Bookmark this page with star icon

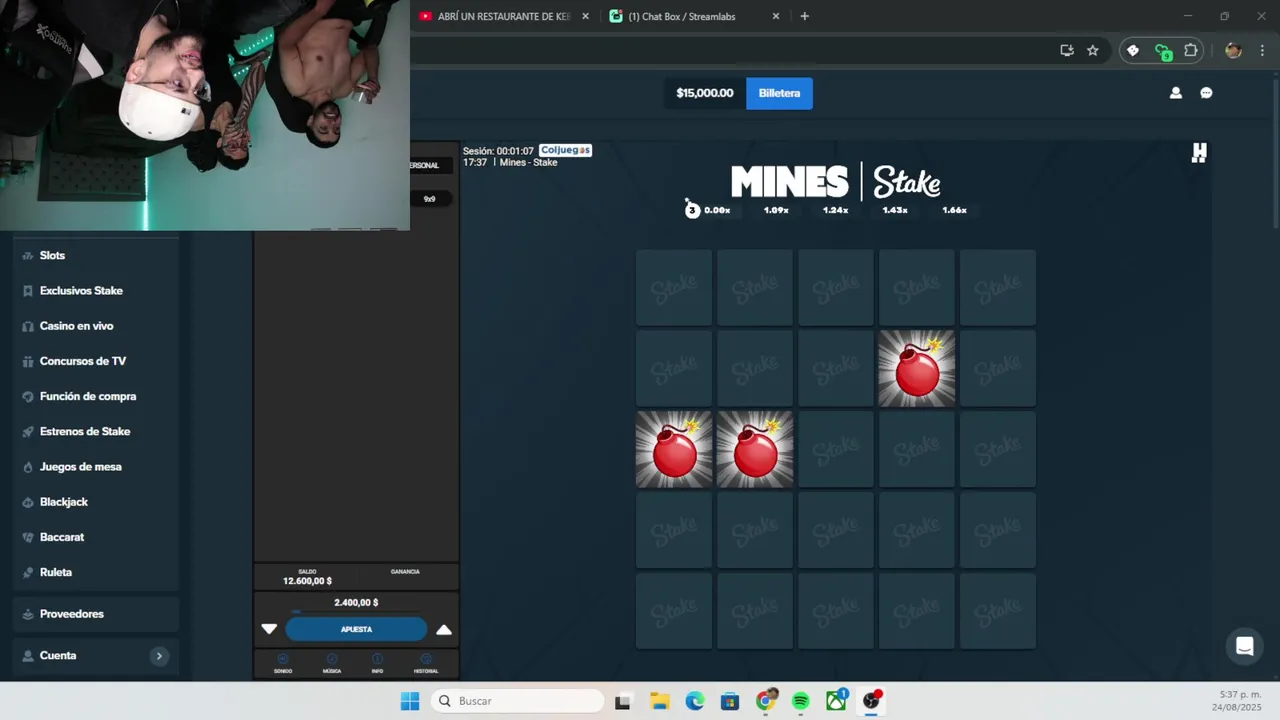(x=1093, y=50)
